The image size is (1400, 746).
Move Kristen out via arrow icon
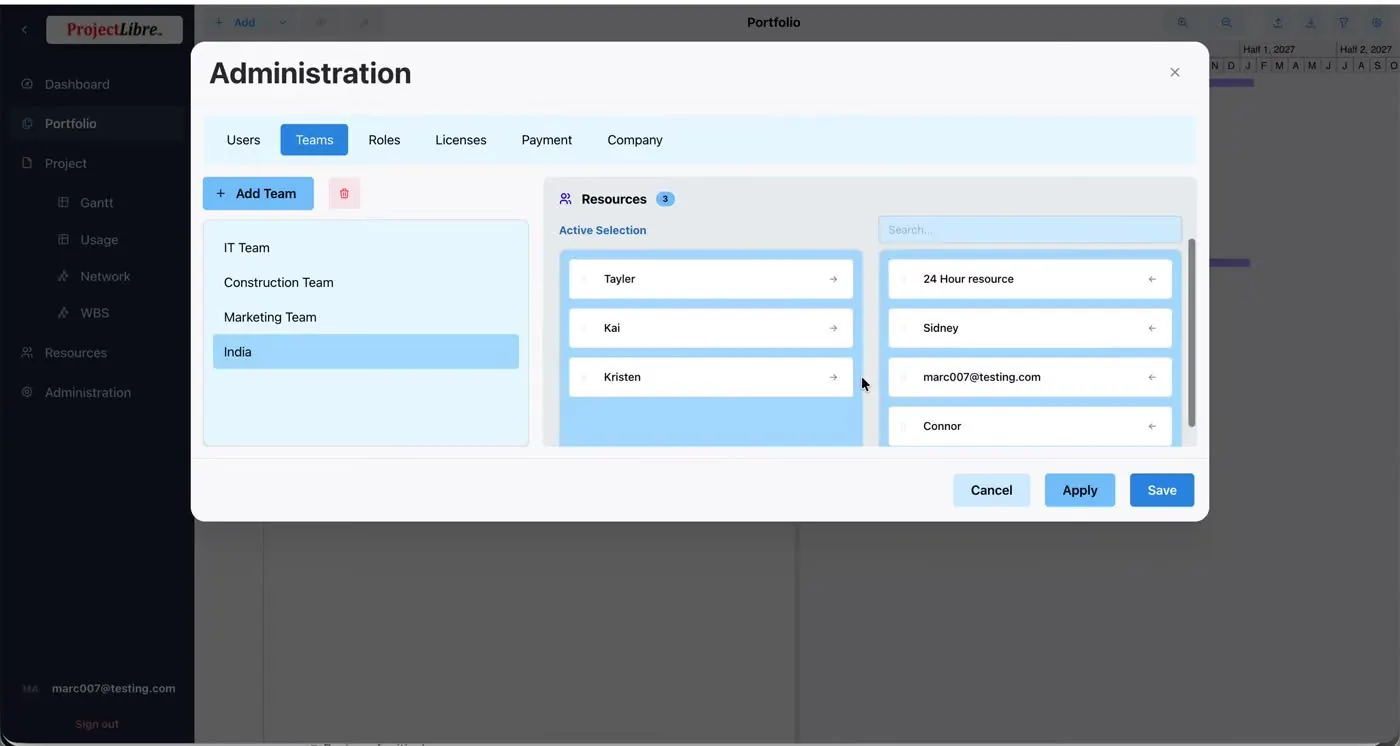pyautogui.click(x=833, y=377)
